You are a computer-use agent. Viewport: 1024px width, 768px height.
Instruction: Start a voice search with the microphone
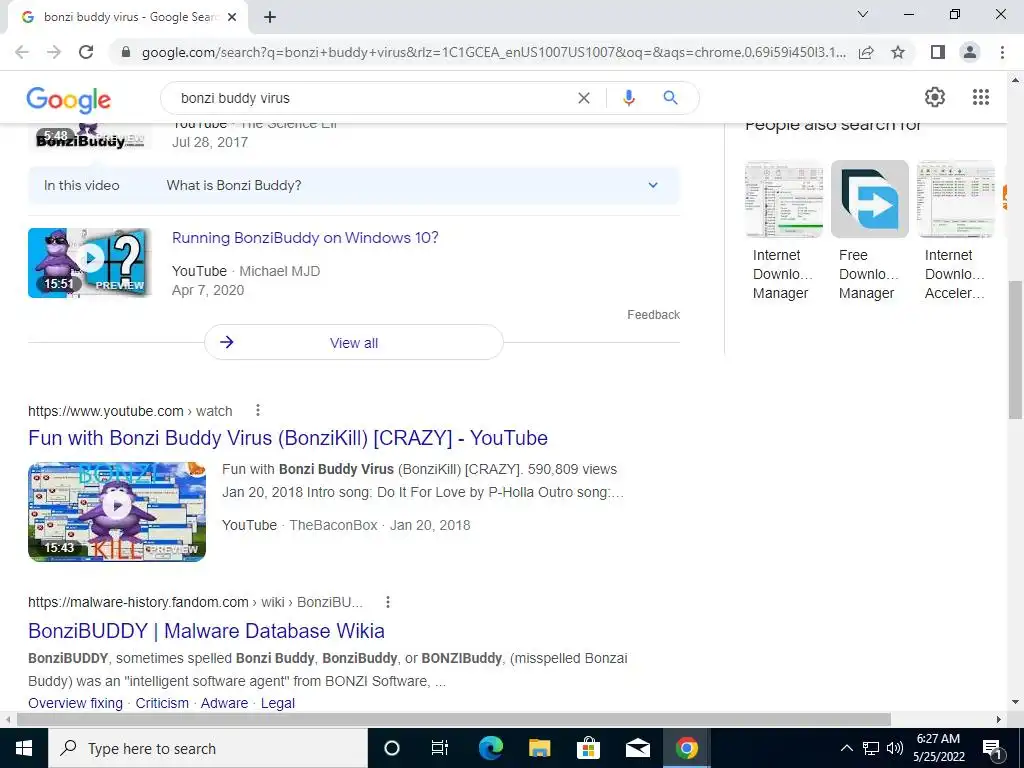point(628,98)
